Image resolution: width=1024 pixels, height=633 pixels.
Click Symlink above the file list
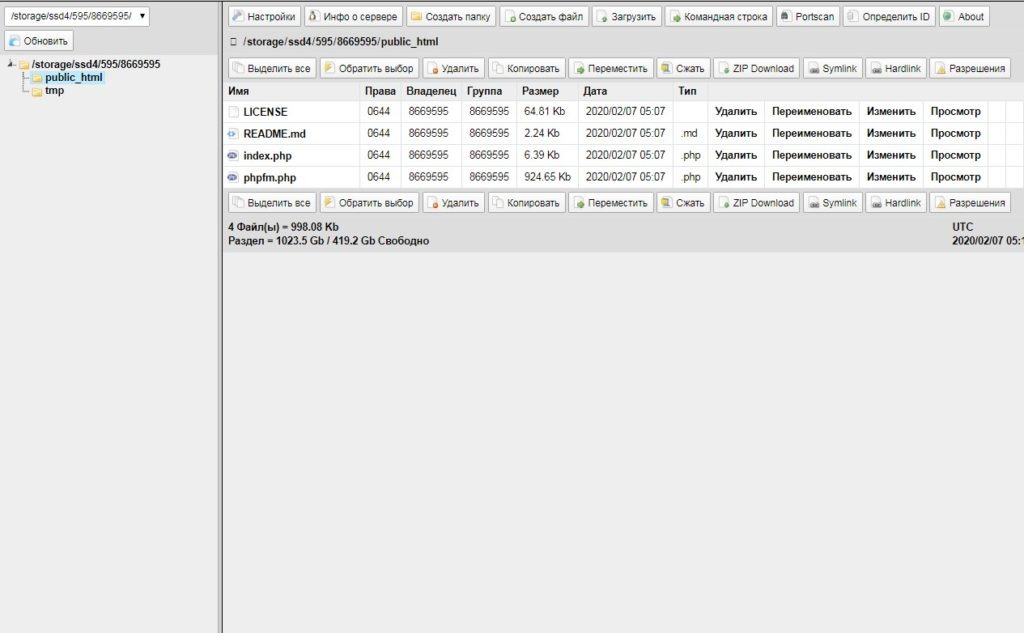(x=833, y=68)
